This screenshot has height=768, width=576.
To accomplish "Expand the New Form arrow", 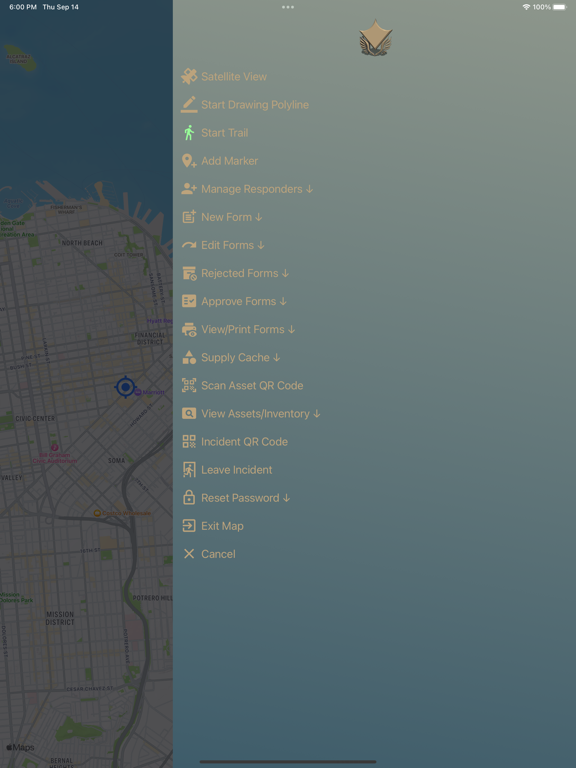I will (x=259, y=217).
